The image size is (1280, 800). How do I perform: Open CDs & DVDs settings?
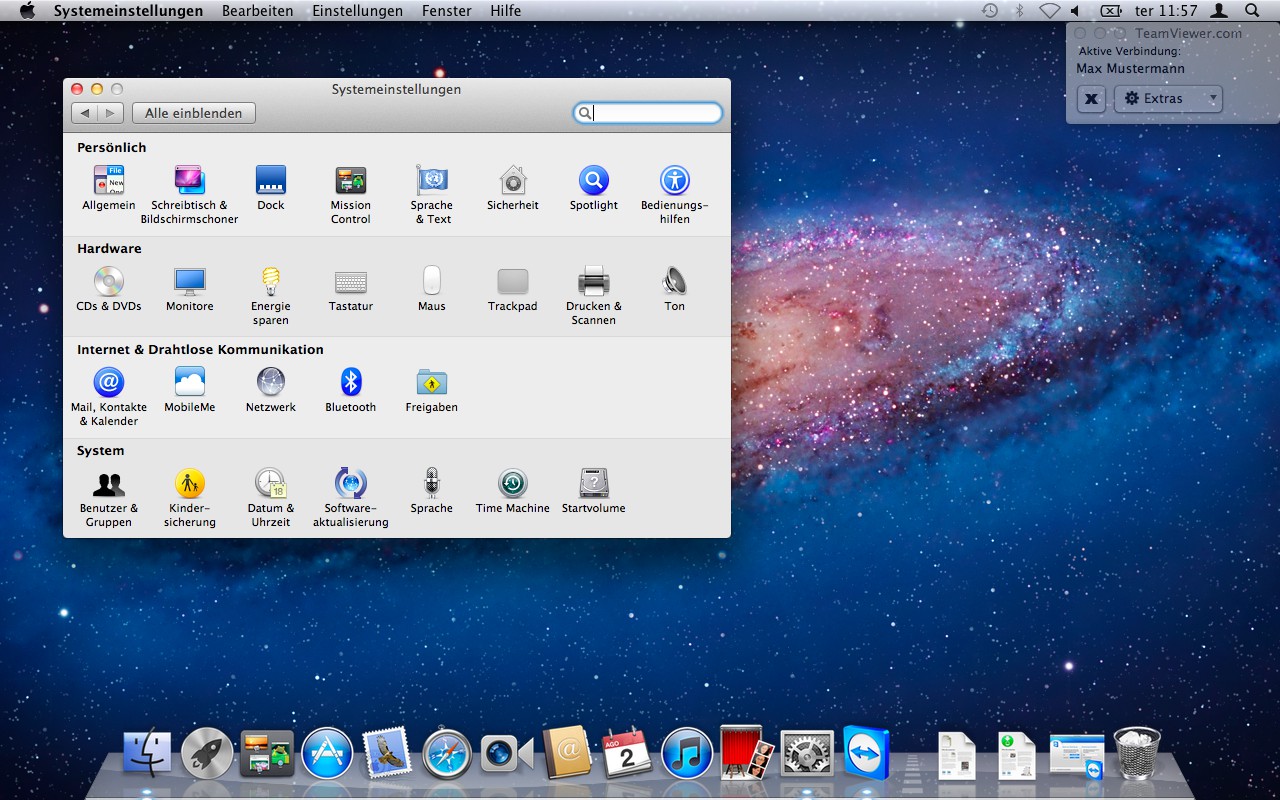click(109, 289)
